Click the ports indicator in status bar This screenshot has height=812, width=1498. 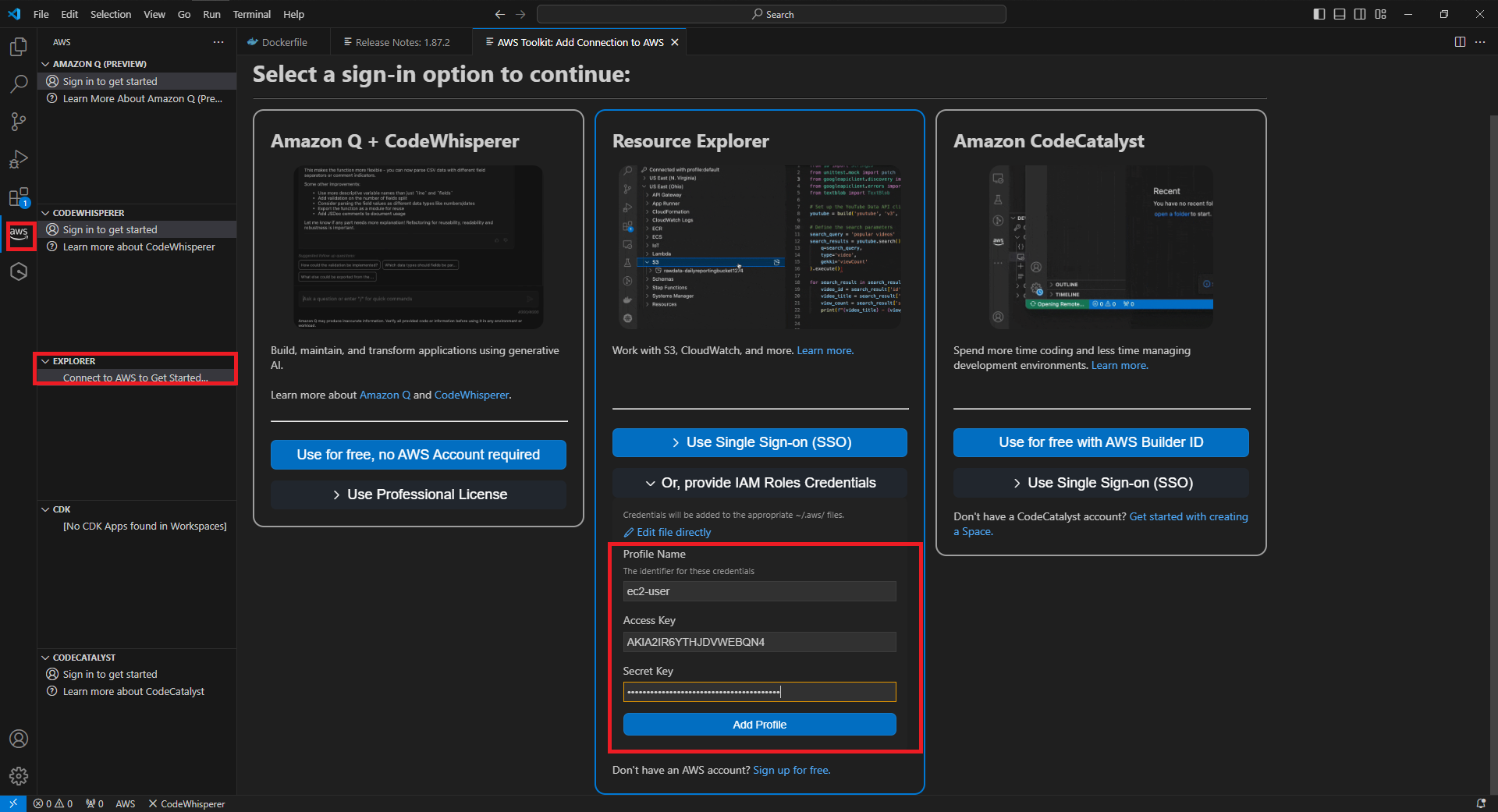pyautogui.click(x=94, y=803)
